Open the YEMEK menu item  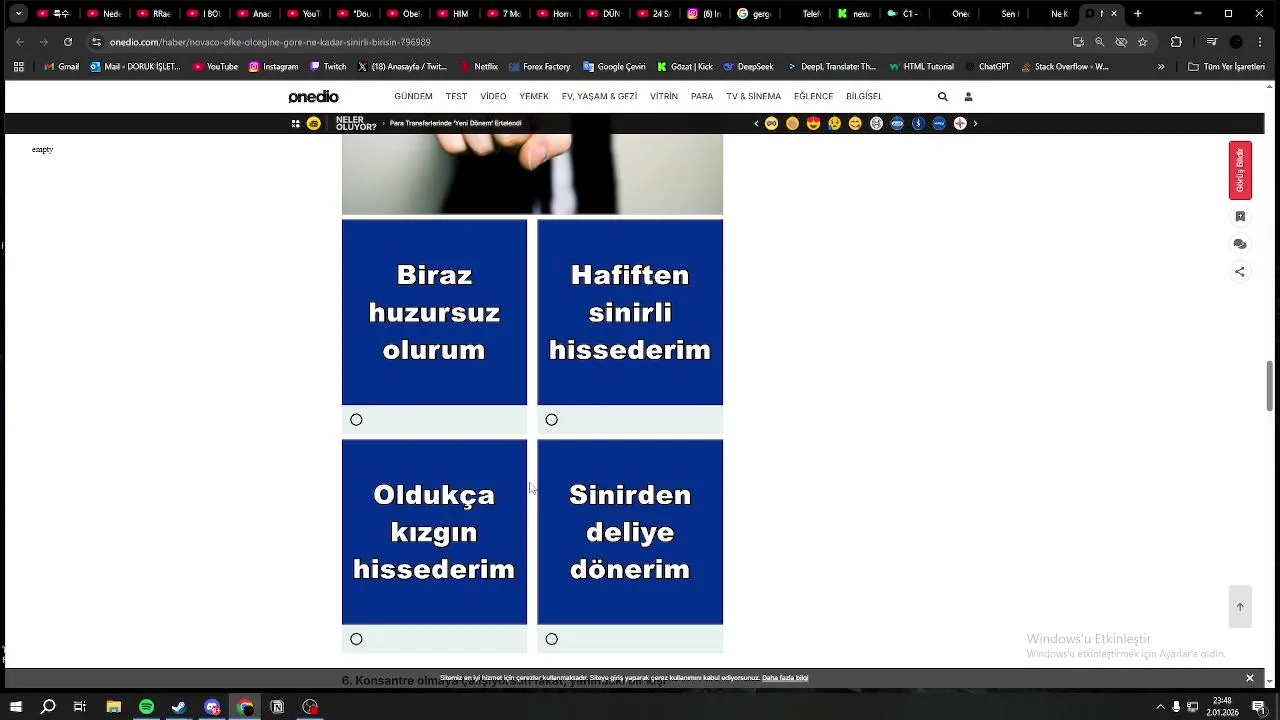point(534,97)
